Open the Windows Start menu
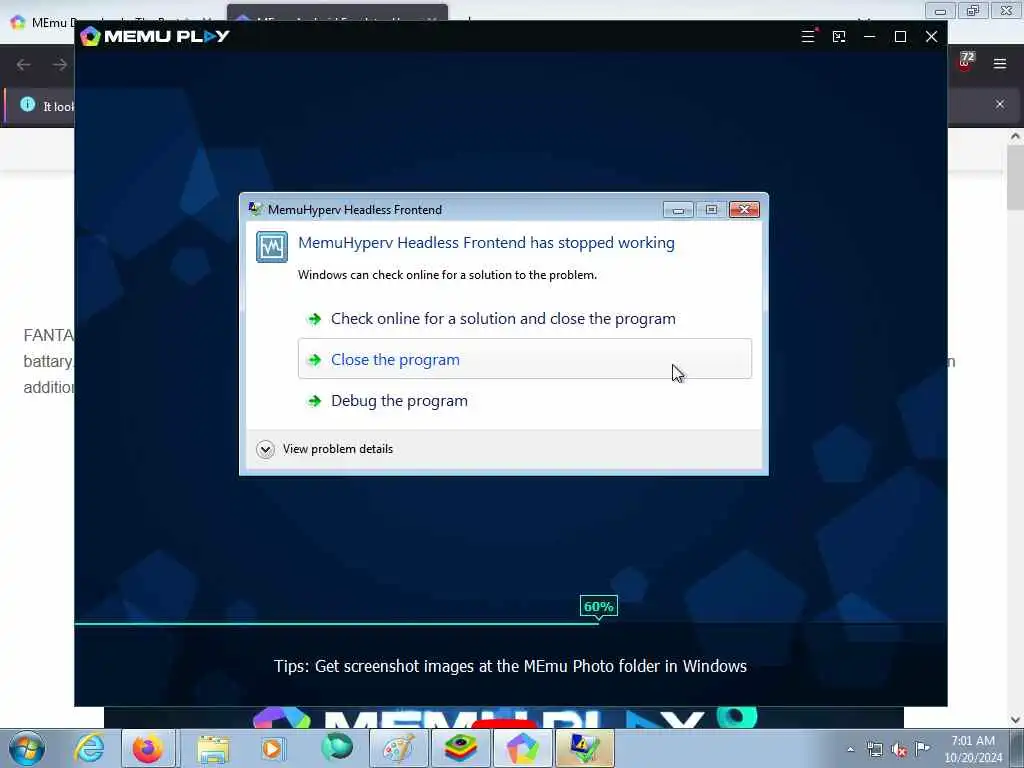1024x768 pixels. tap(27, 748)
